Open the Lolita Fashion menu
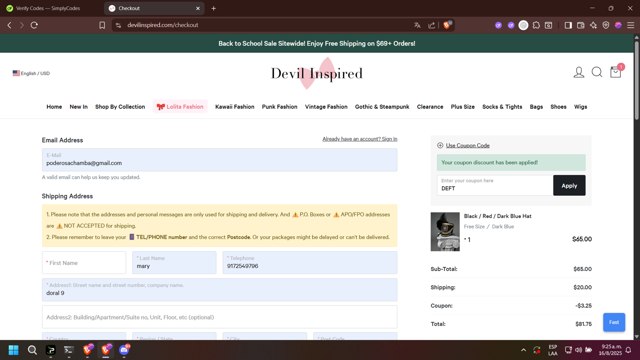Image resolution: width=640 pixels, height=360 pixels. 180,107
